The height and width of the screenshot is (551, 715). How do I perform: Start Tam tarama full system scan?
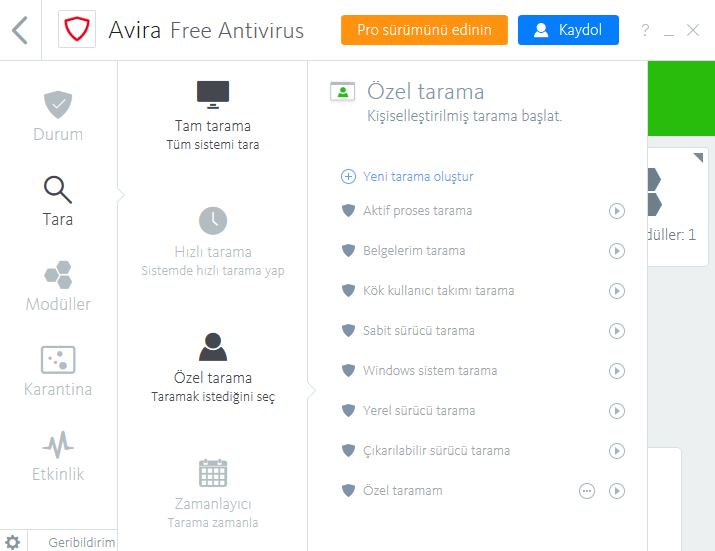[x=213, y=116]
